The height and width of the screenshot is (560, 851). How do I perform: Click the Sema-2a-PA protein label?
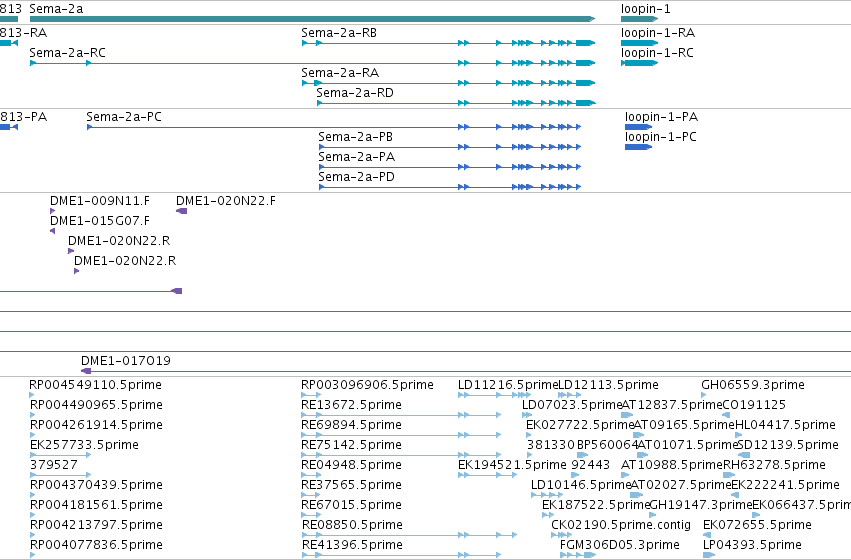(x=357, y=157)
